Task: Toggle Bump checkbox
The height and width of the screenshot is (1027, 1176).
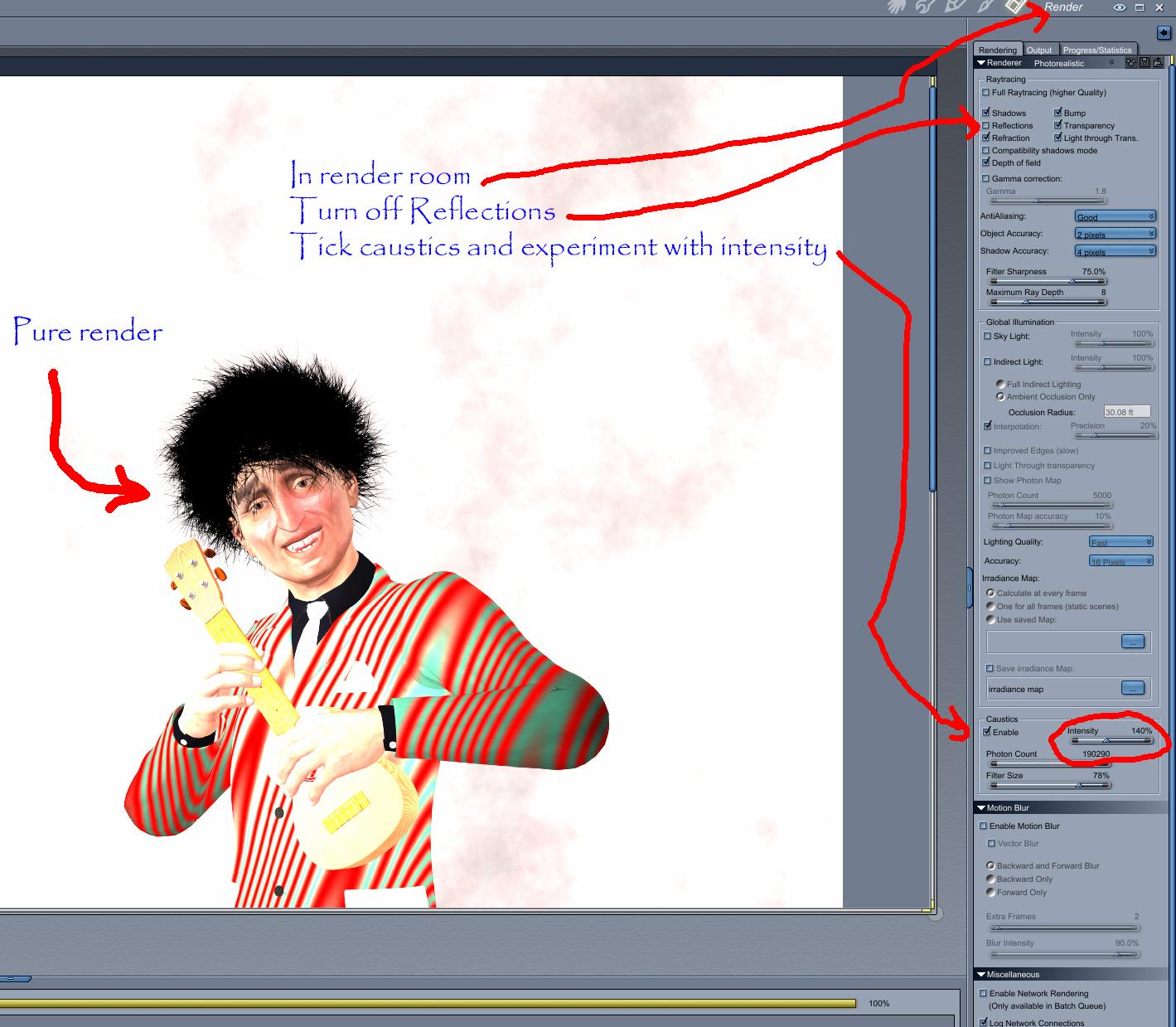Action: click(1058, 113)
